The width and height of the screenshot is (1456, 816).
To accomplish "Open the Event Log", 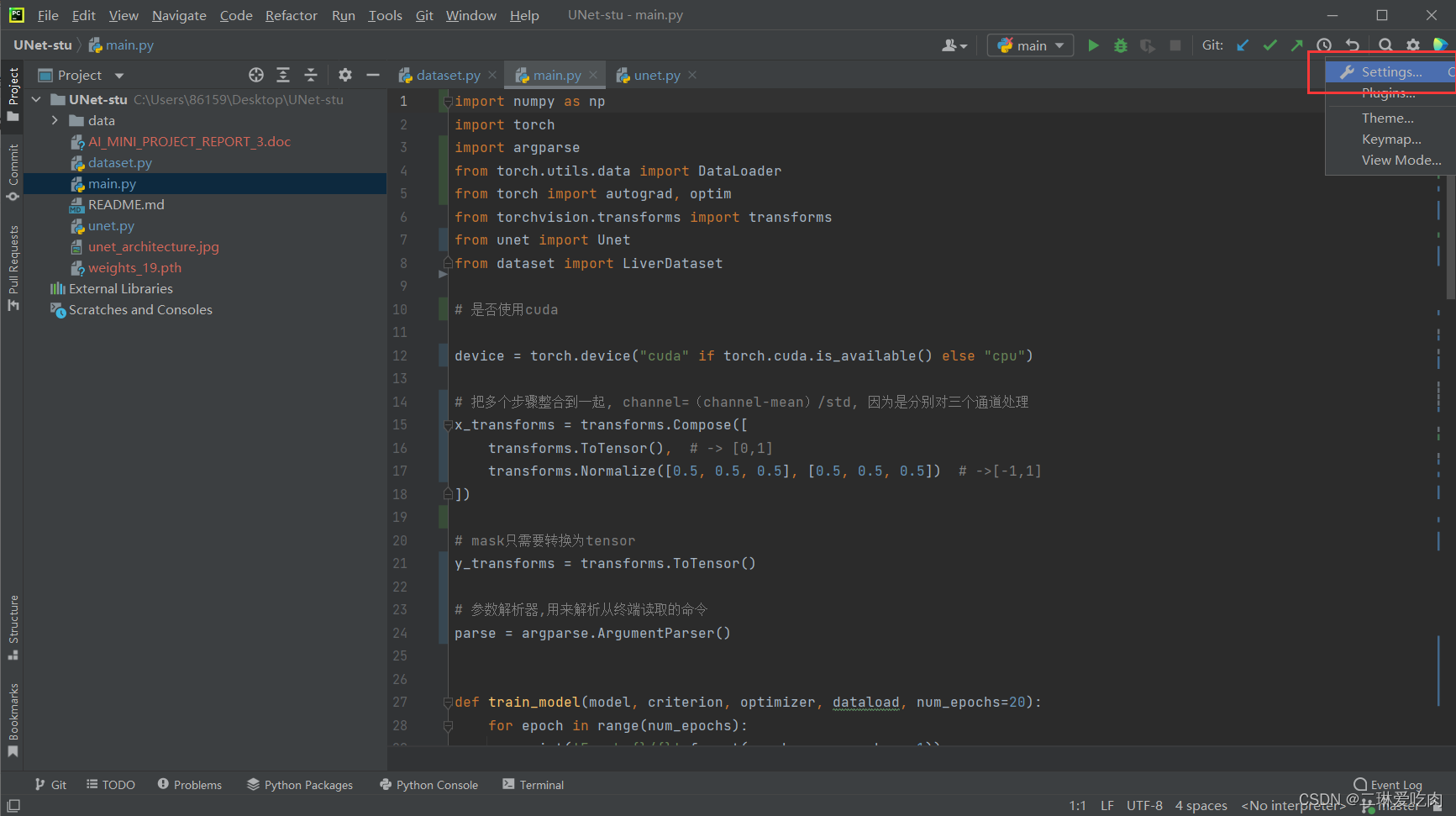I will [x=1387, y=785].
